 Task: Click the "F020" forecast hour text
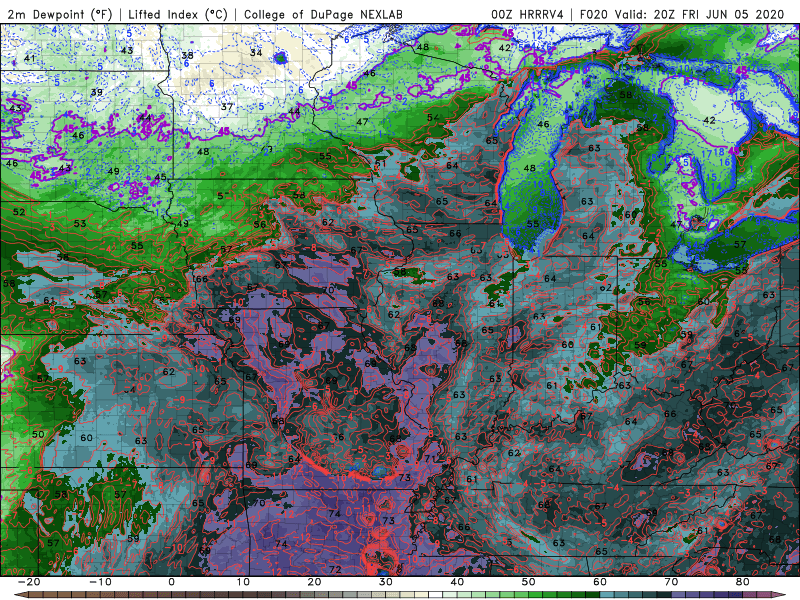(x=594, y=14)
